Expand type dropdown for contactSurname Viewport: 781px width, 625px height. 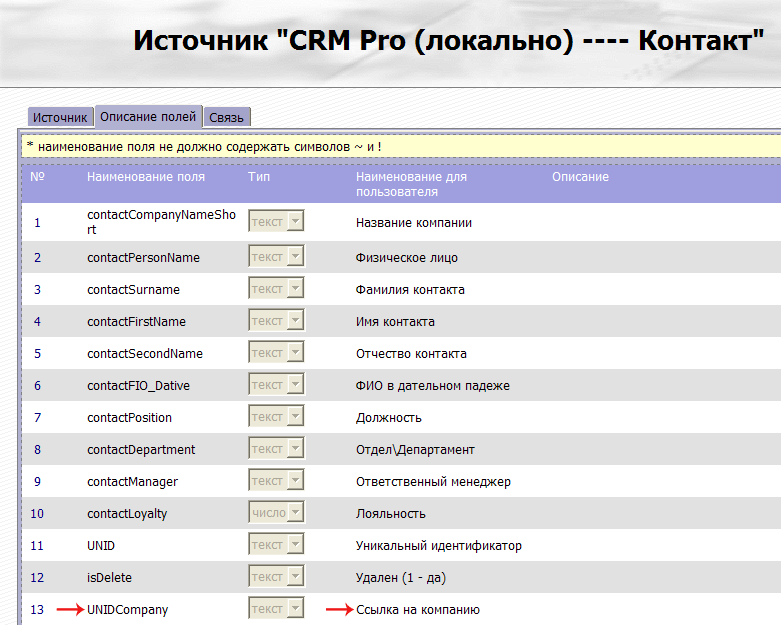click(x=276, y=288)
